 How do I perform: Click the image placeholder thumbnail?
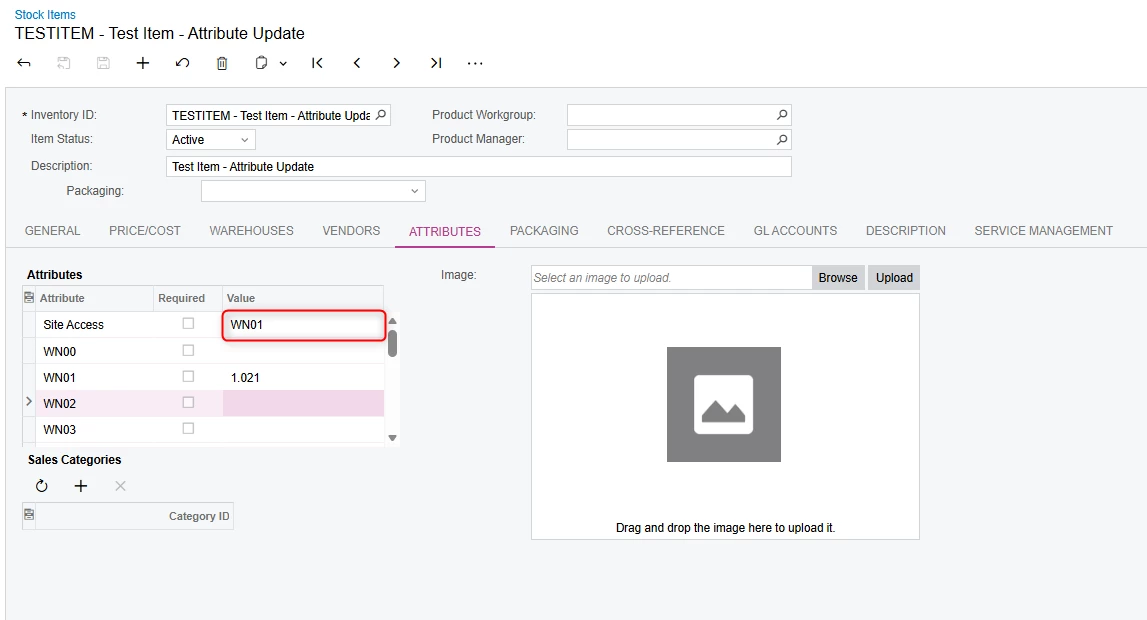point(723,404)
